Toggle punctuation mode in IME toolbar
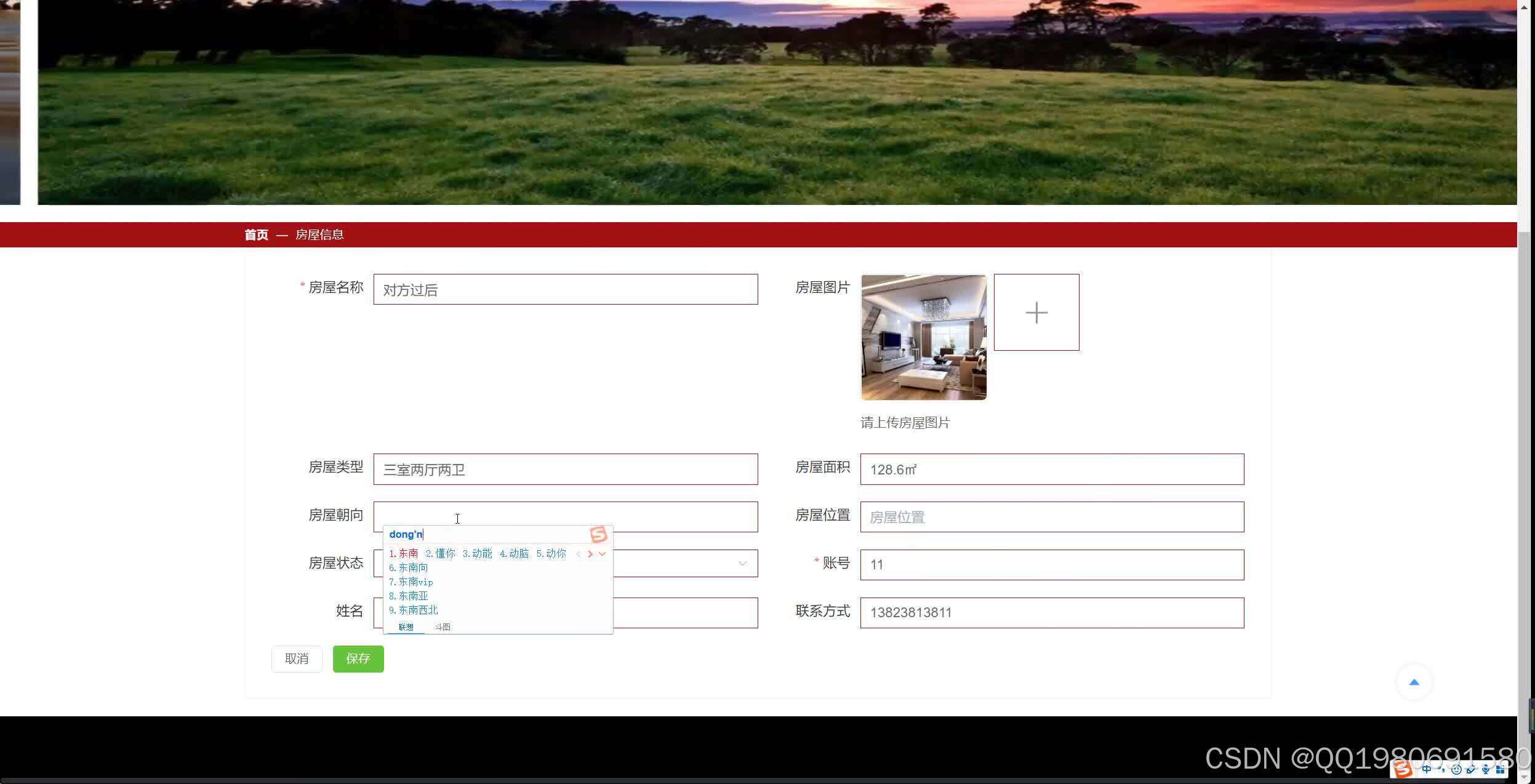 coord(1442,769)
